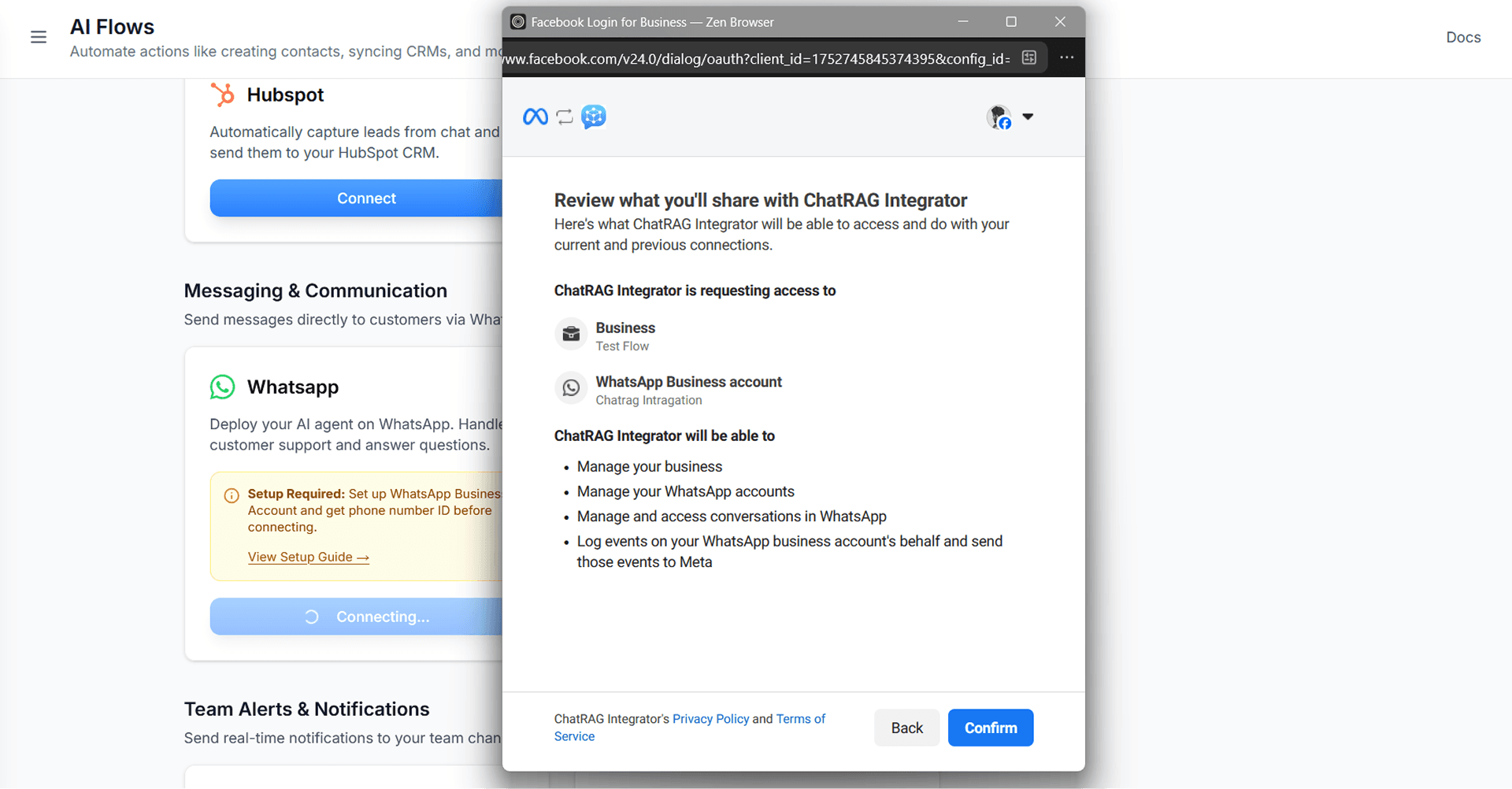Click the ChatRAG Integrator app icon

pos(594,117)
